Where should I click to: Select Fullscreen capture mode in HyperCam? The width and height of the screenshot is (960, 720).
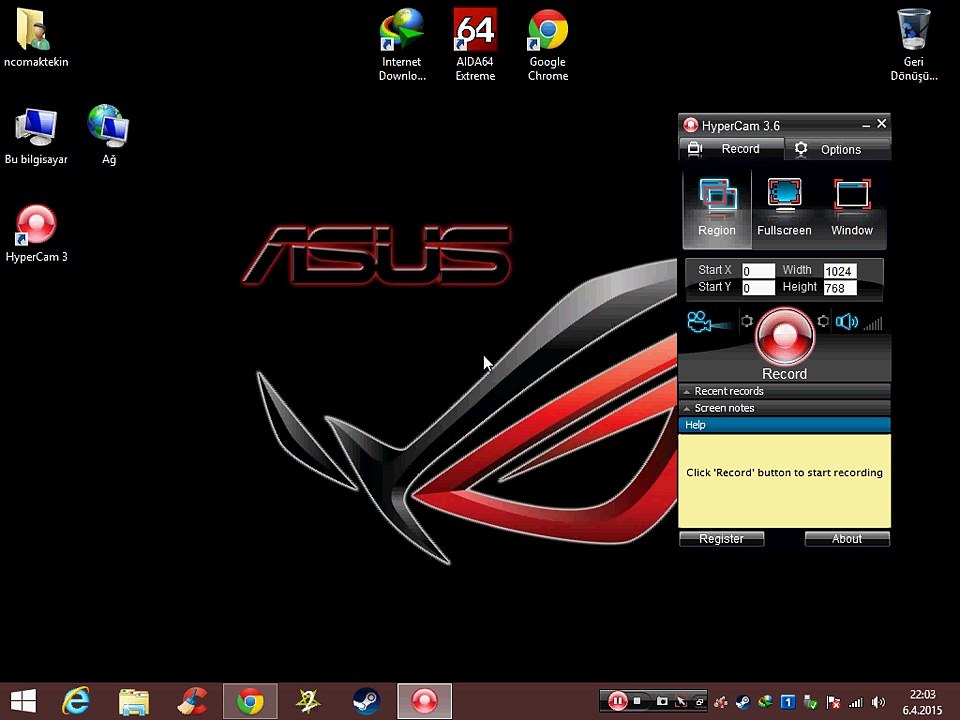[784, 208]
